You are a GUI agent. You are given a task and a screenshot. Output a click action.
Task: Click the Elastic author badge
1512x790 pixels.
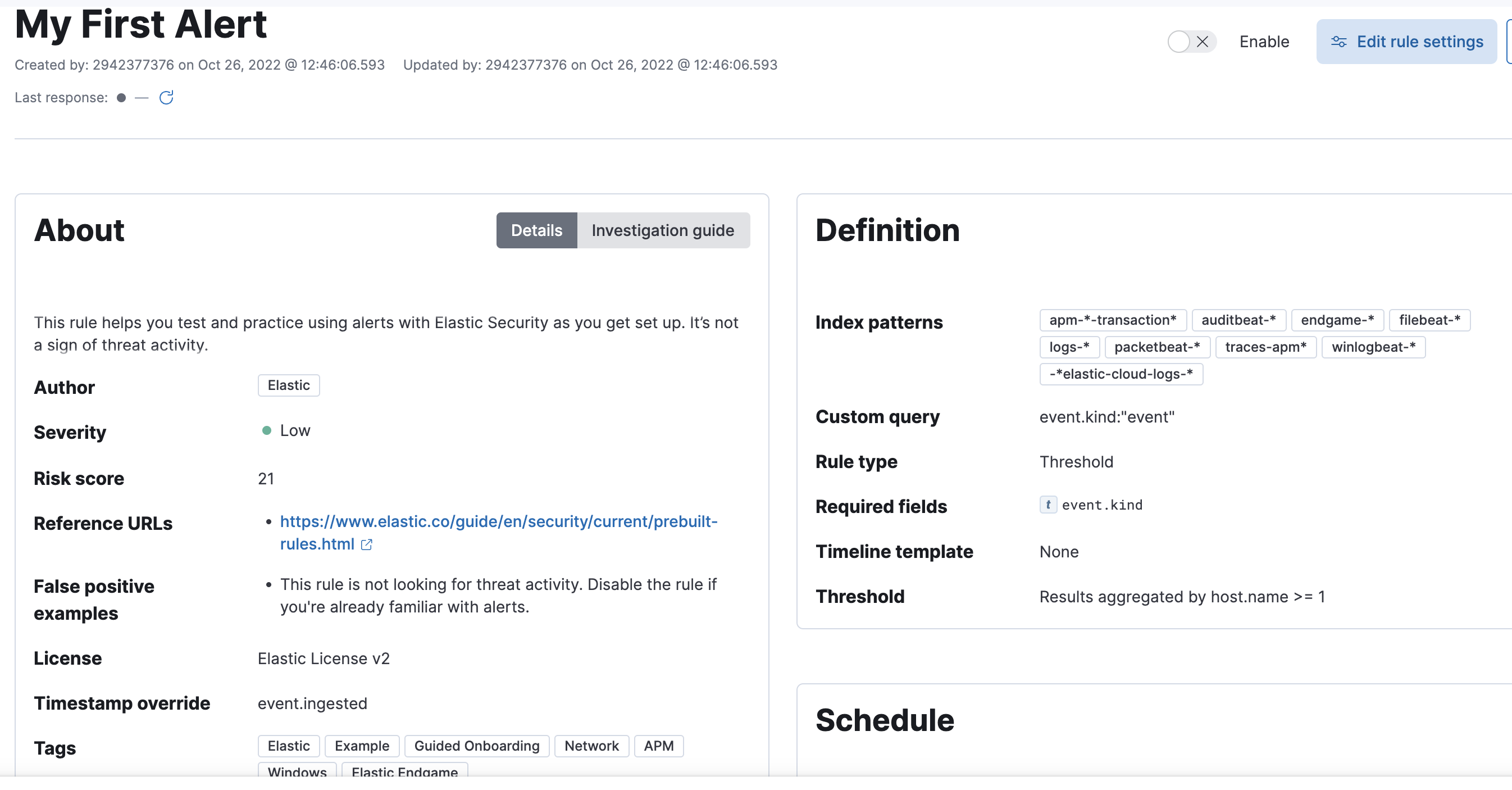[288, 385]
